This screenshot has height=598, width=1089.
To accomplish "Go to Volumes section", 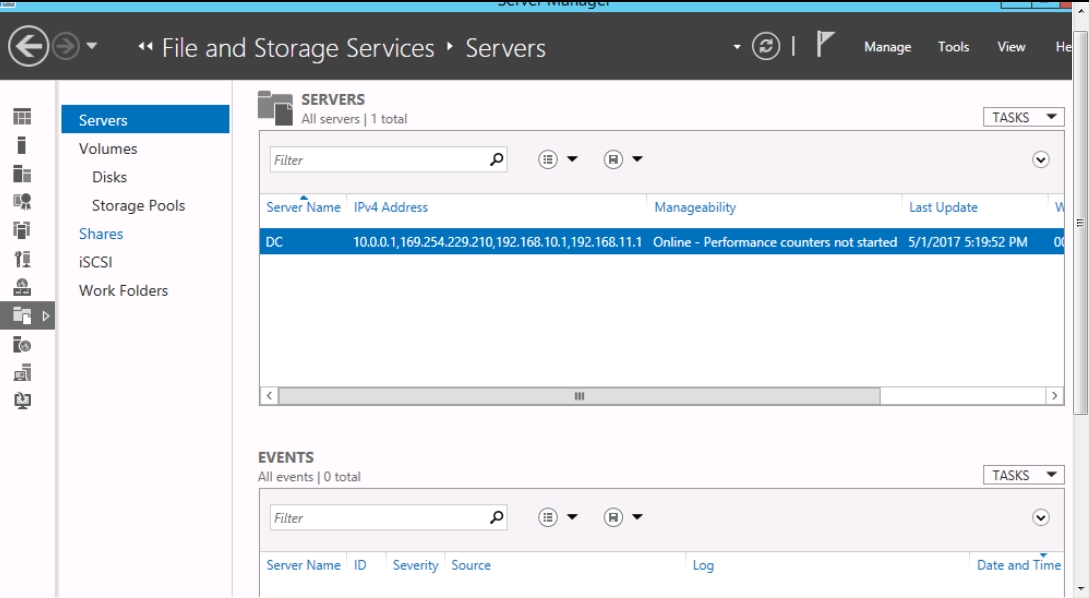I will tap(108, 149).
